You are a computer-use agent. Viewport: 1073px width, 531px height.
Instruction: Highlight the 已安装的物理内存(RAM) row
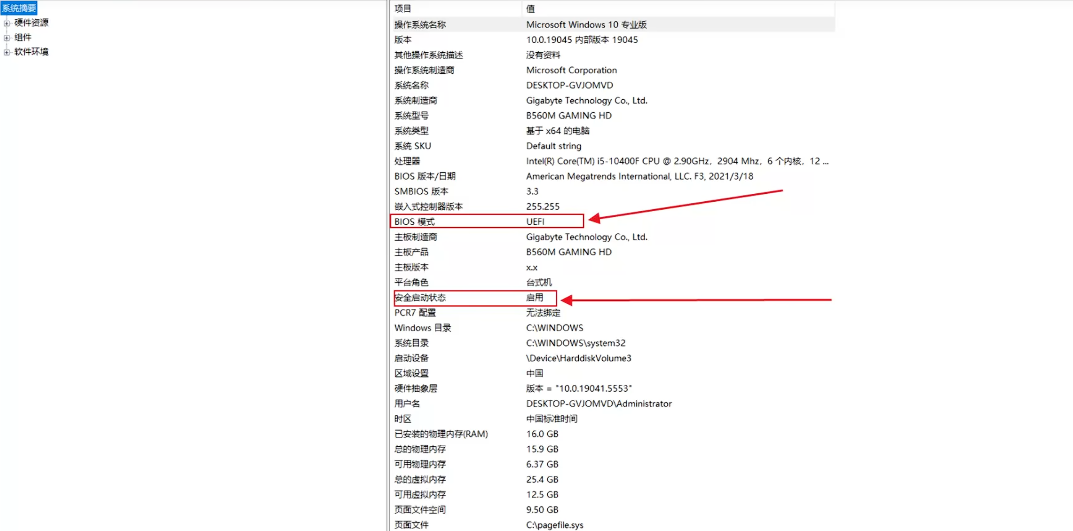coord(440,434)
